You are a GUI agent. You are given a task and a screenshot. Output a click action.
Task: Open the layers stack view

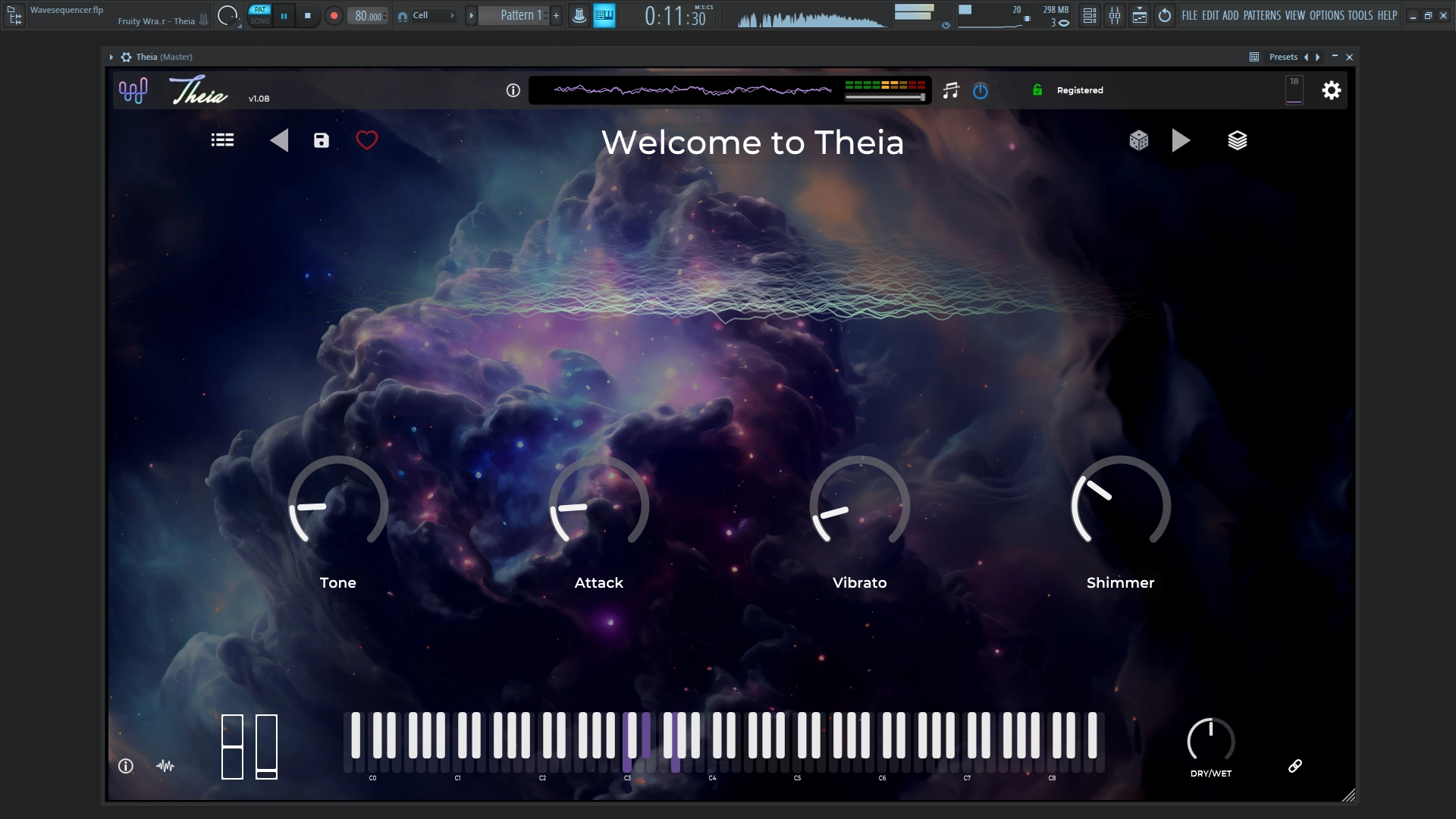[x=1238, y=140]
